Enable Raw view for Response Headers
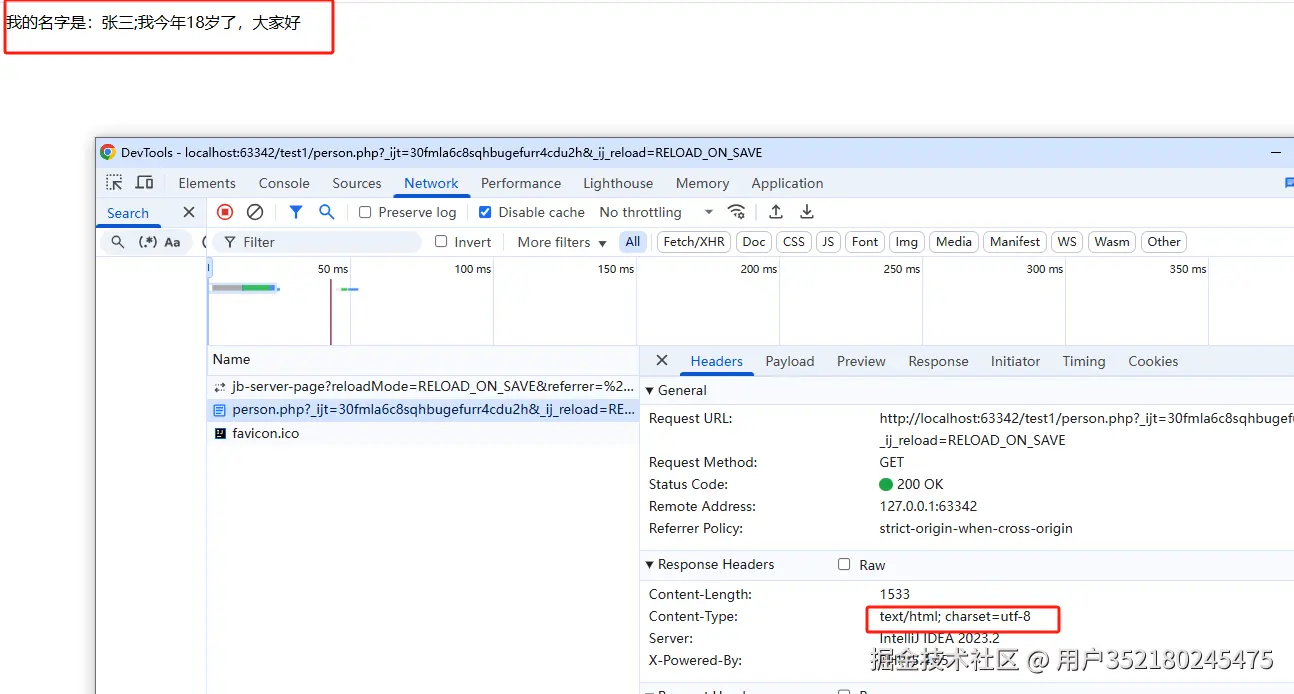Viewport: 1294px width, 694px height. tap(845, 564)
